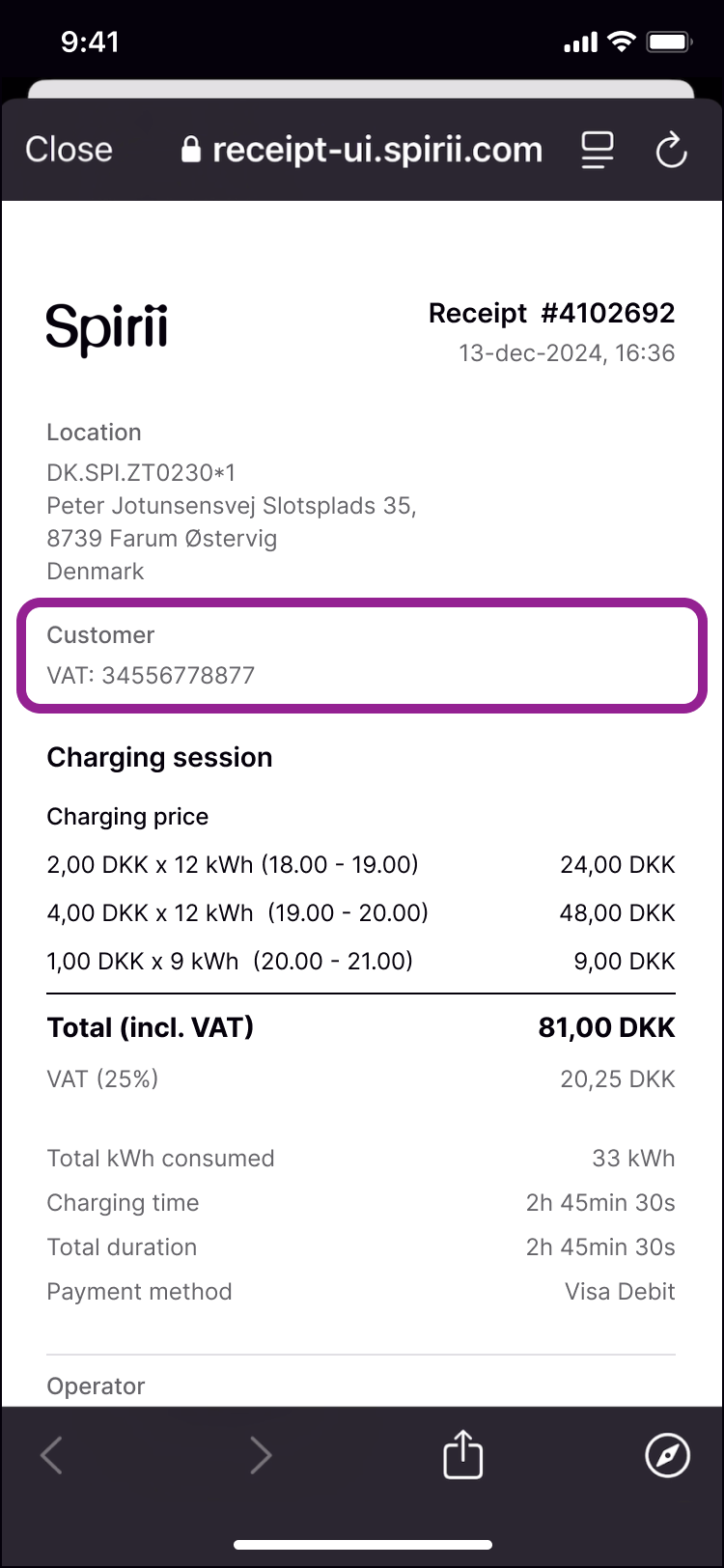Viewport: 724px width, 1568px height.
Task: Tap the back arrow icon
Action: 52,1455
